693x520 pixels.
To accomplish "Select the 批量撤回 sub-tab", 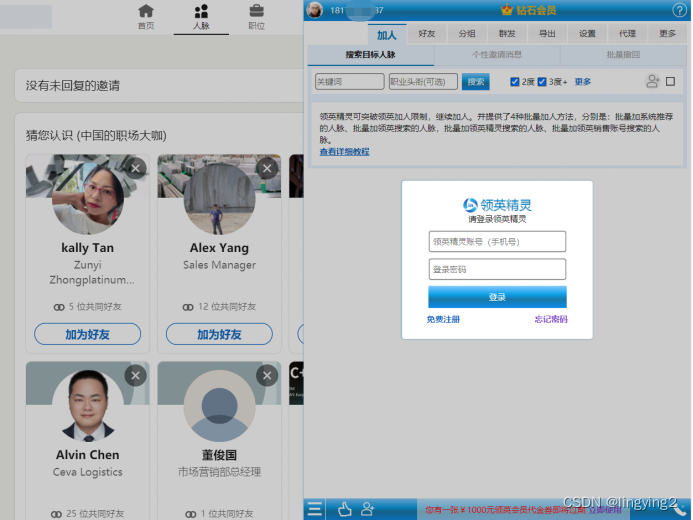I will (x=623, y=55).
